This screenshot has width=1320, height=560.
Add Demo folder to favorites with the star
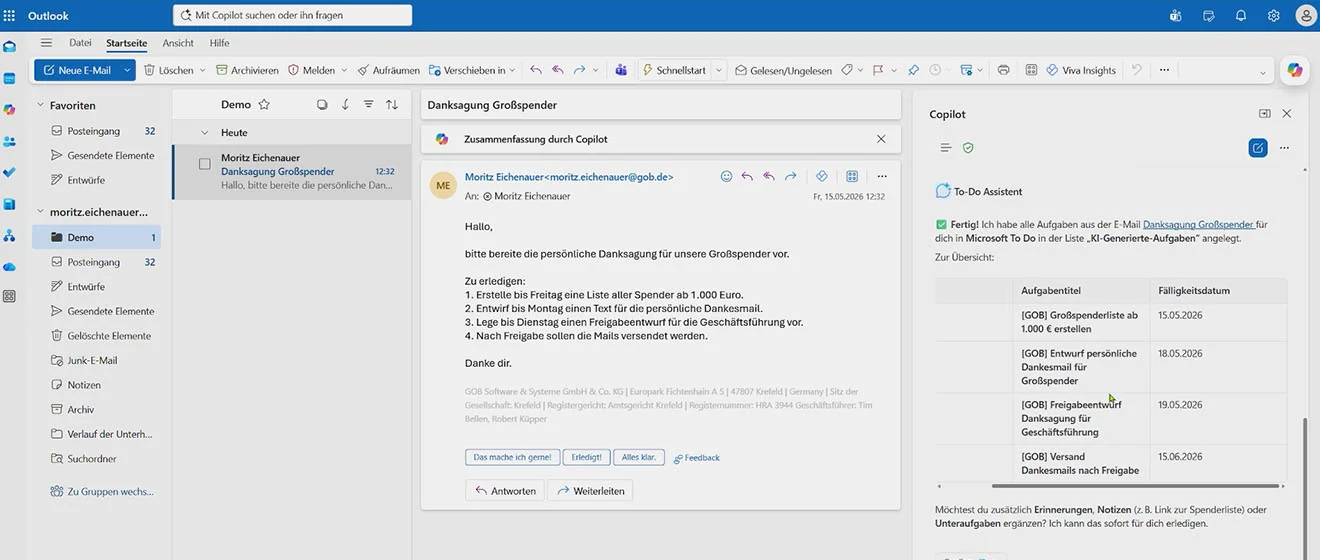coord(264,104)
